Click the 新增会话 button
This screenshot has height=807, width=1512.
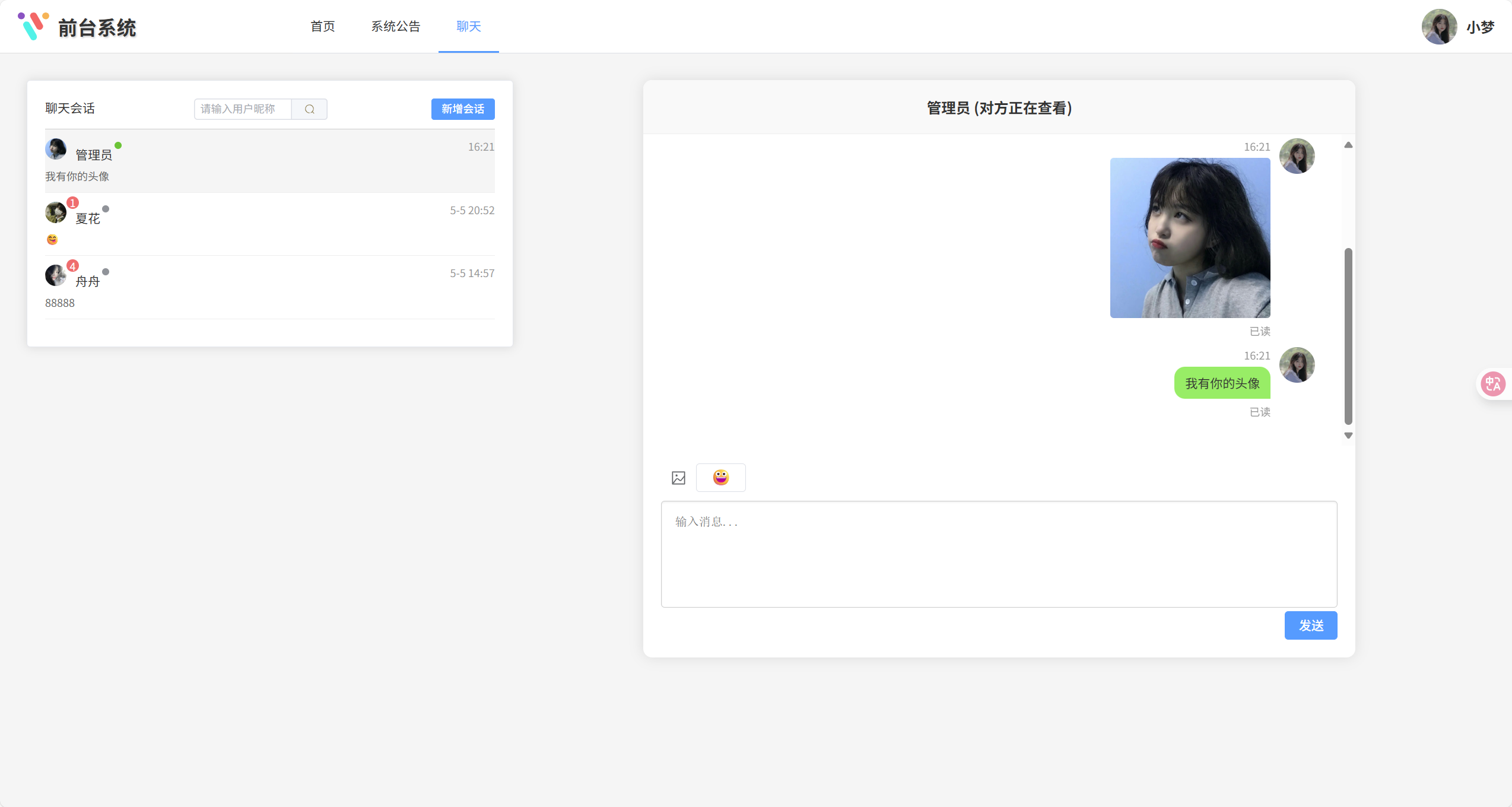coord(463,109)
